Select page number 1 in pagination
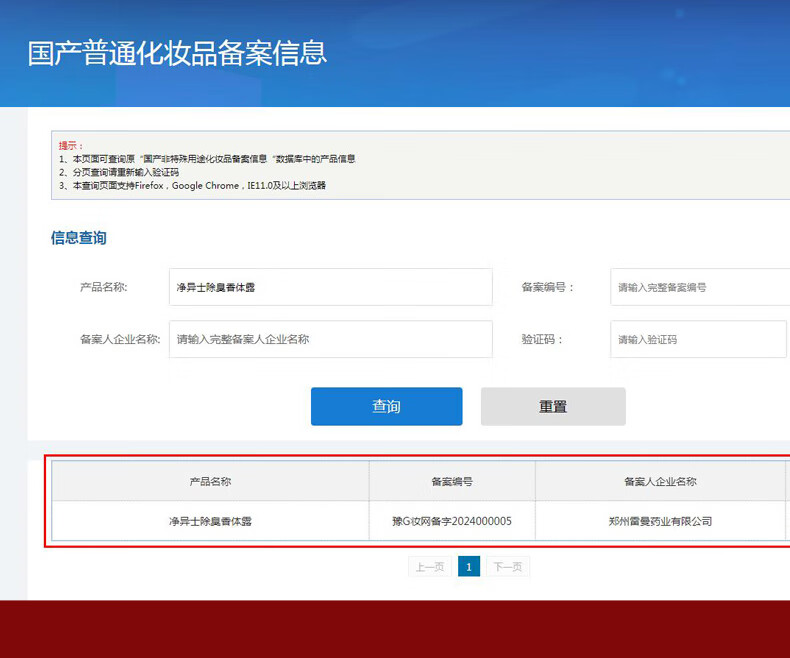 (469, 567)
